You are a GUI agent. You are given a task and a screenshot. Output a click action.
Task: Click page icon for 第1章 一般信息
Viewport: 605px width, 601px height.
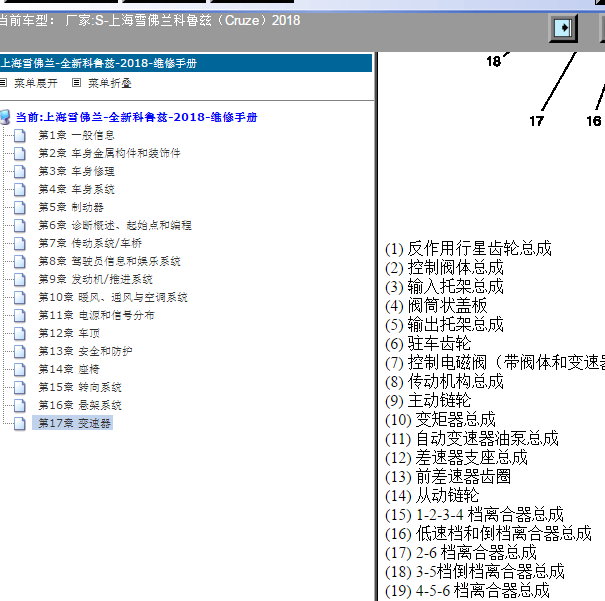(20, 135)
